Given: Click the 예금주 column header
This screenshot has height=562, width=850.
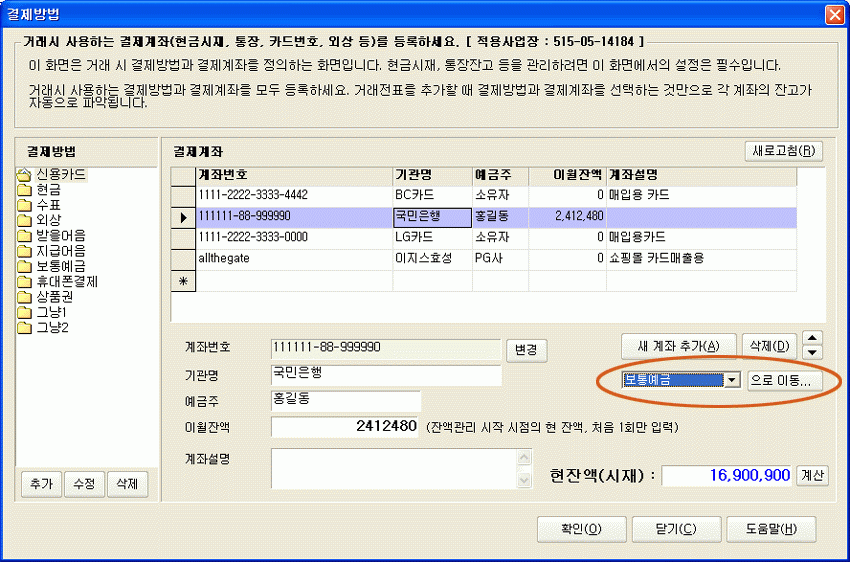Looking at the screenshot, I should (500, 175).
